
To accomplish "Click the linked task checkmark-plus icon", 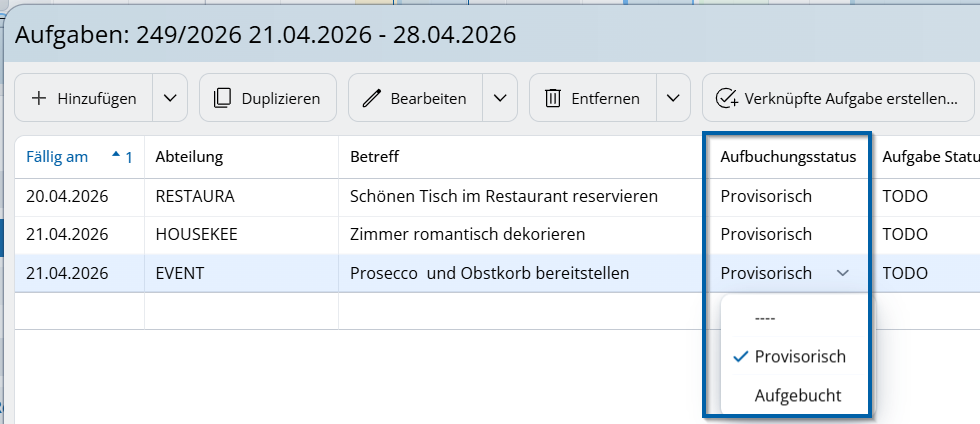I will (727, 98).
